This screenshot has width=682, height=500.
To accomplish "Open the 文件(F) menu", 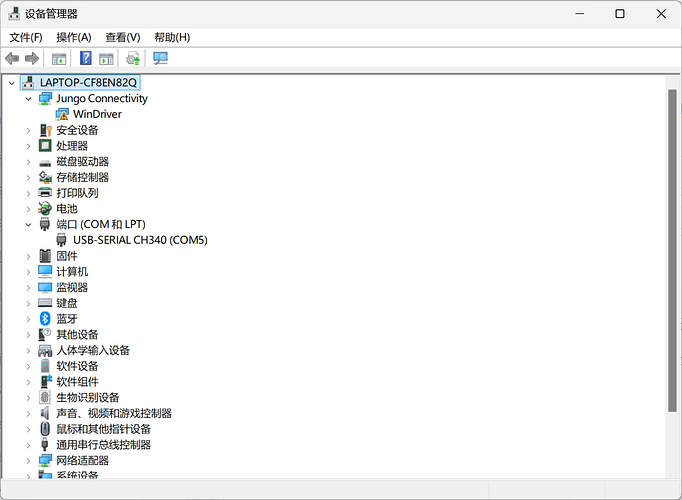I will [x=26, y=37].
